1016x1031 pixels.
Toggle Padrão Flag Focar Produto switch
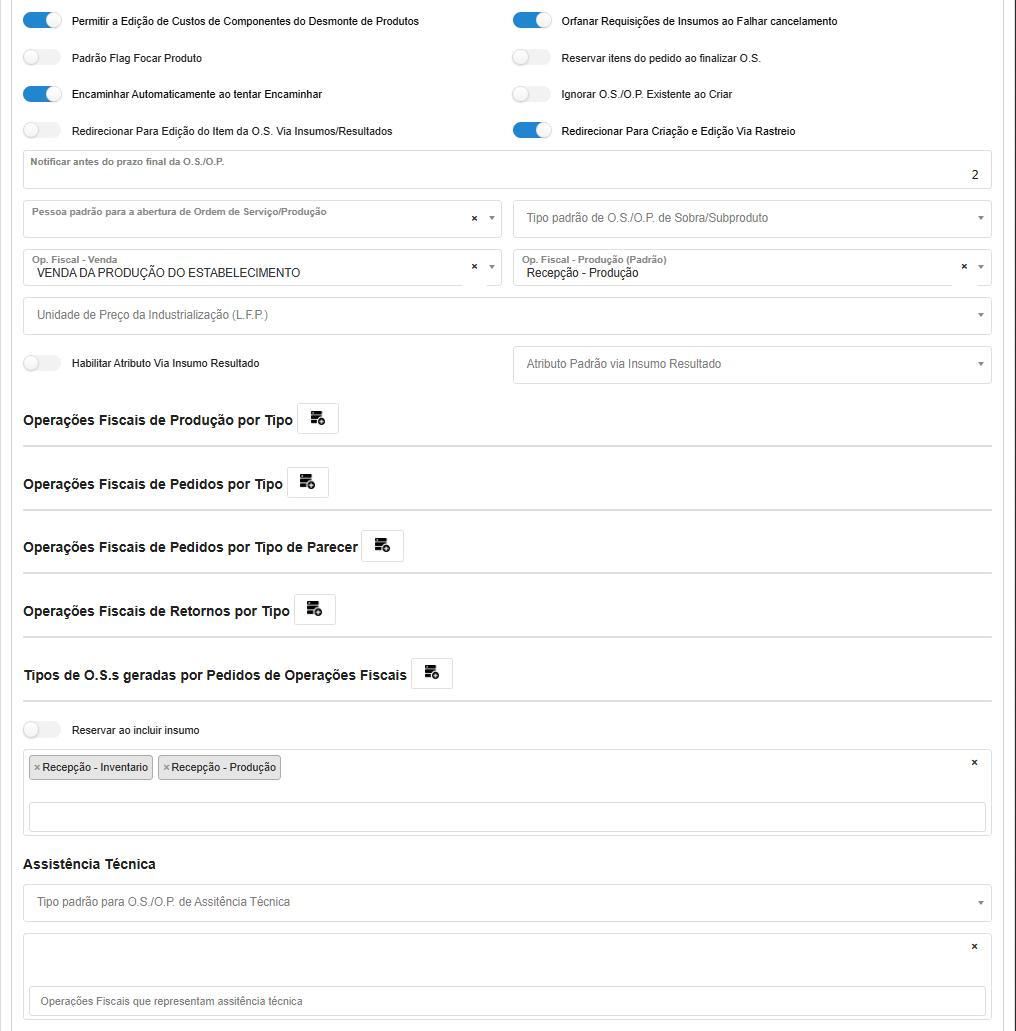[42, 58]
